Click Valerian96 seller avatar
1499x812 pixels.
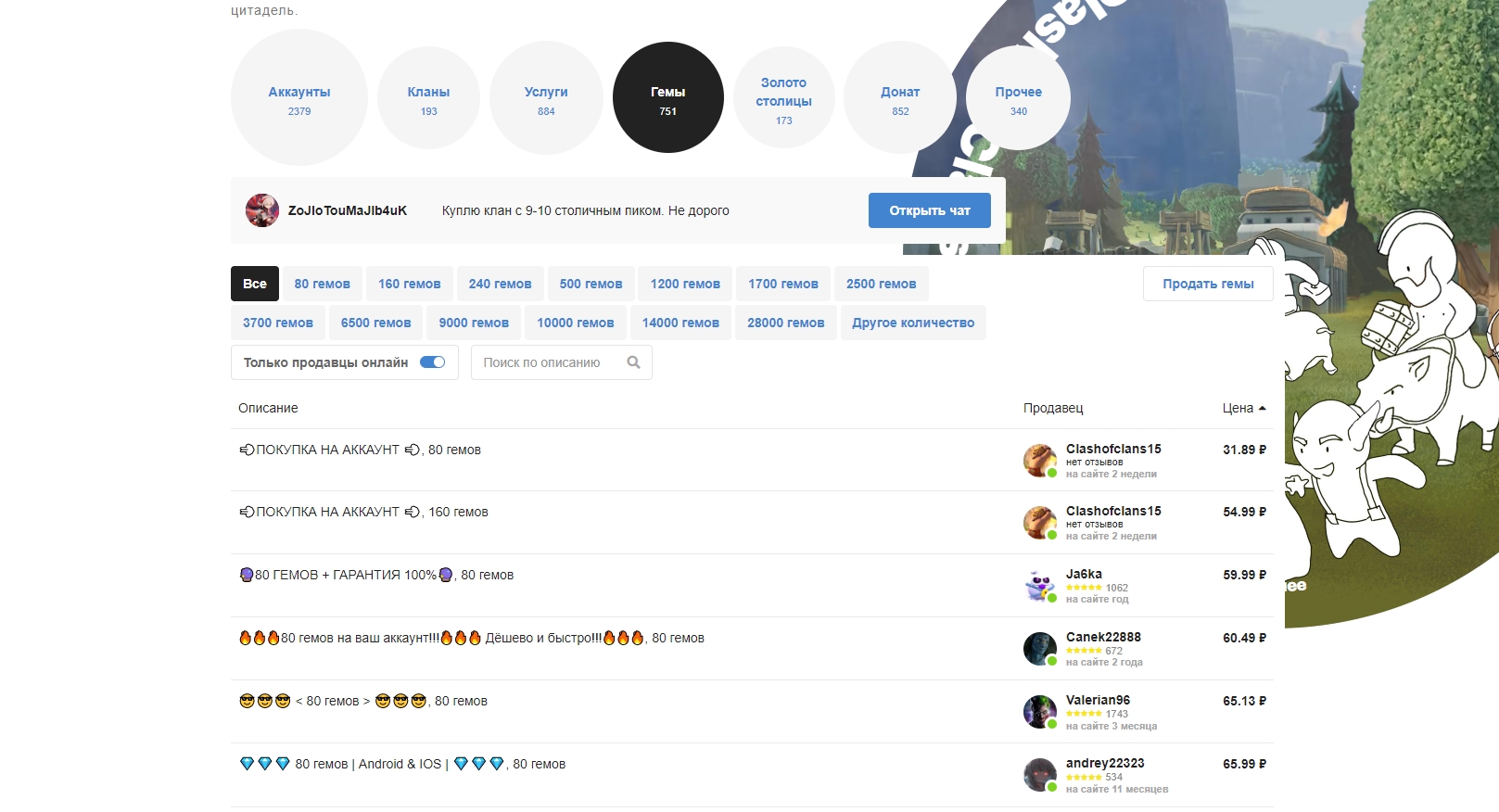pyautogui.click(x=1039, y=712)
